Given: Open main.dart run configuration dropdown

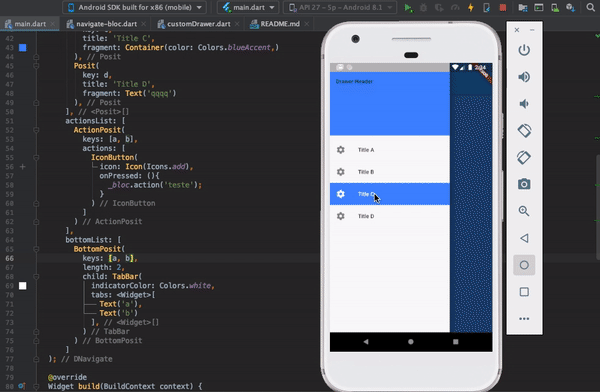Looking at the screenshot, I should (249, 7).
